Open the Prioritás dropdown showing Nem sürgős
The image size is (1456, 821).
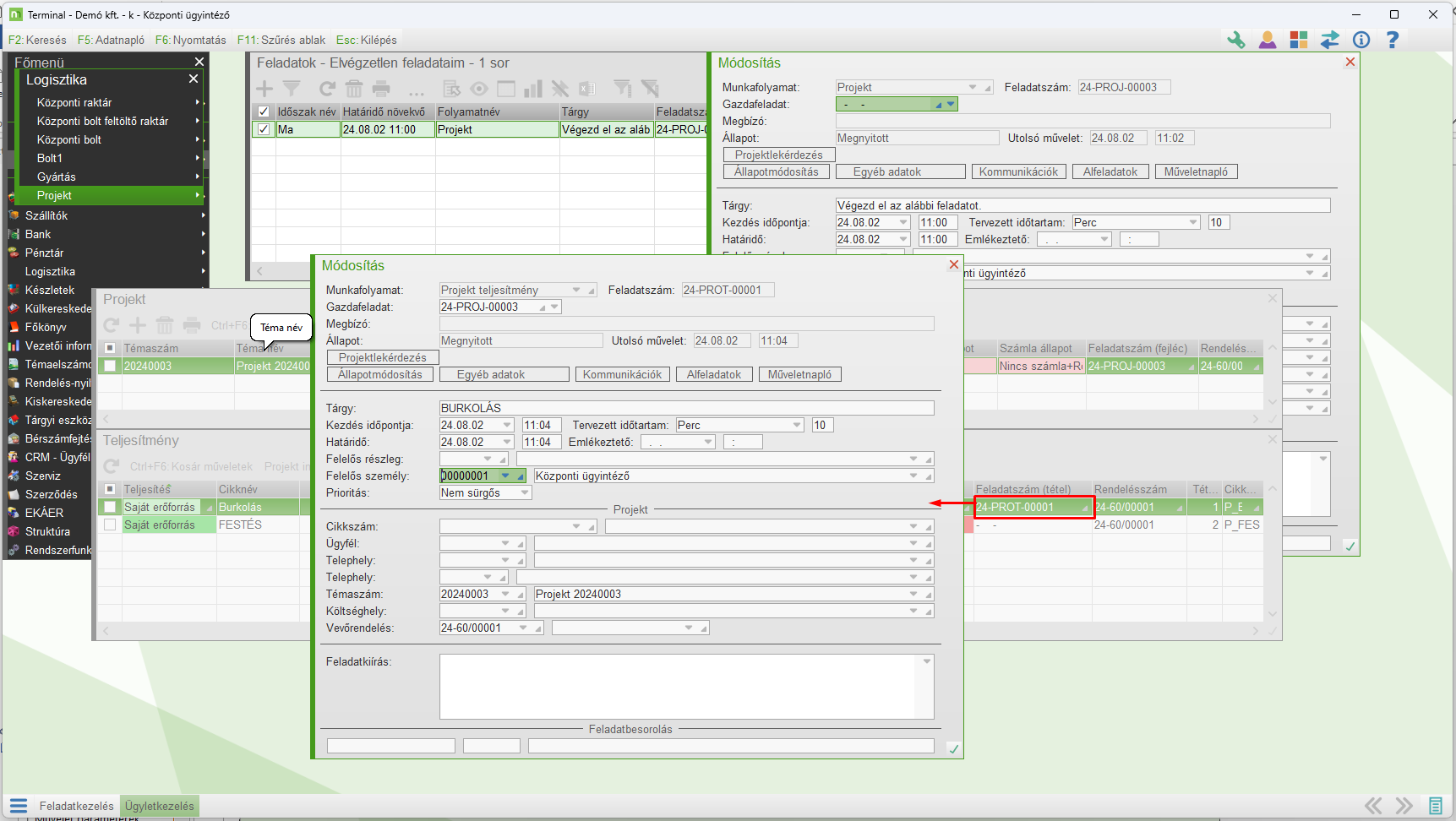[x=524, y=492]
